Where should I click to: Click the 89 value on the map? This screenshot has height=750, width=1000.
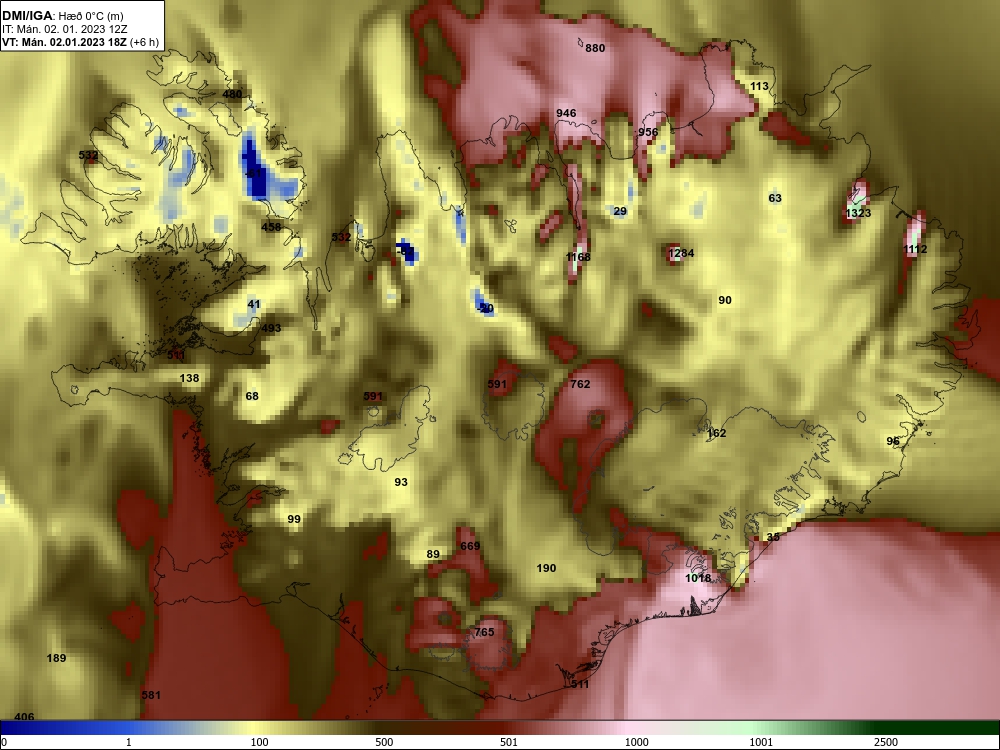(x=433, y=554)
